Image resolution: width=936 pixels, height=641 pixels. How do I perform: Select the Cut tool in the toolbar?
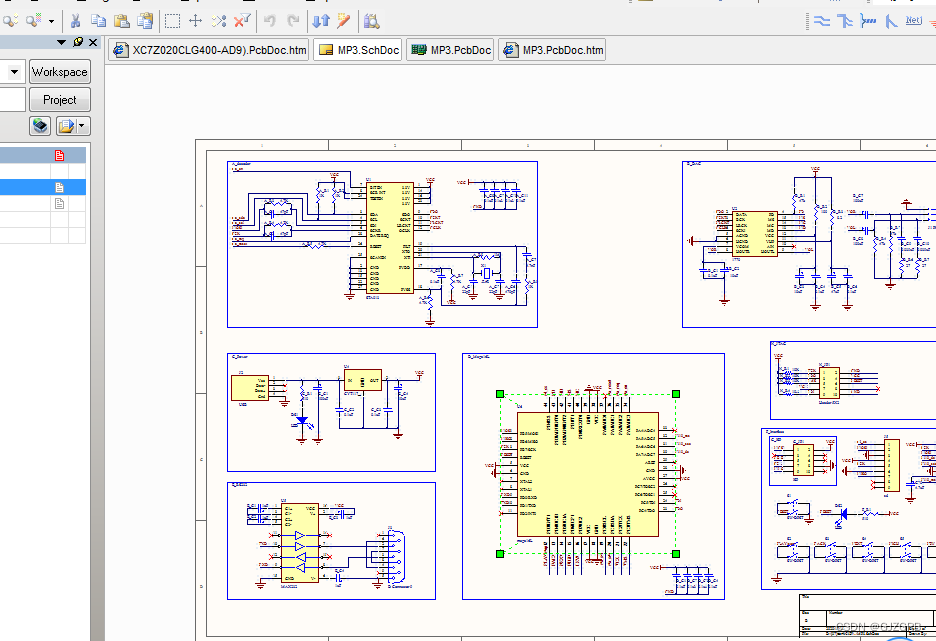click(77, 19)
